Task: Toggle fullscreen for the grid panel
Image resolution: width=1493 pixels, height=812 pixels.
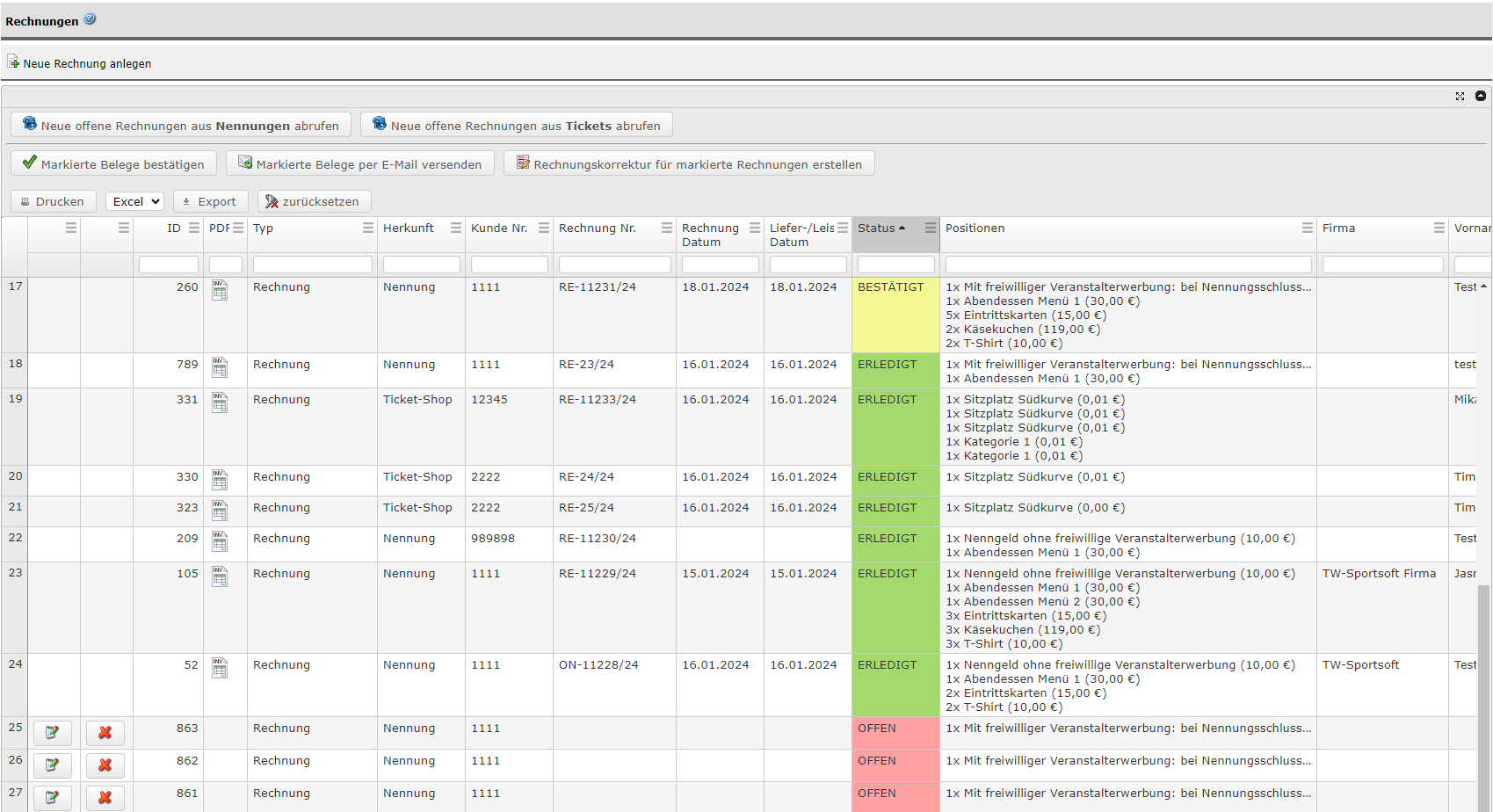Action: (1460, 96)
